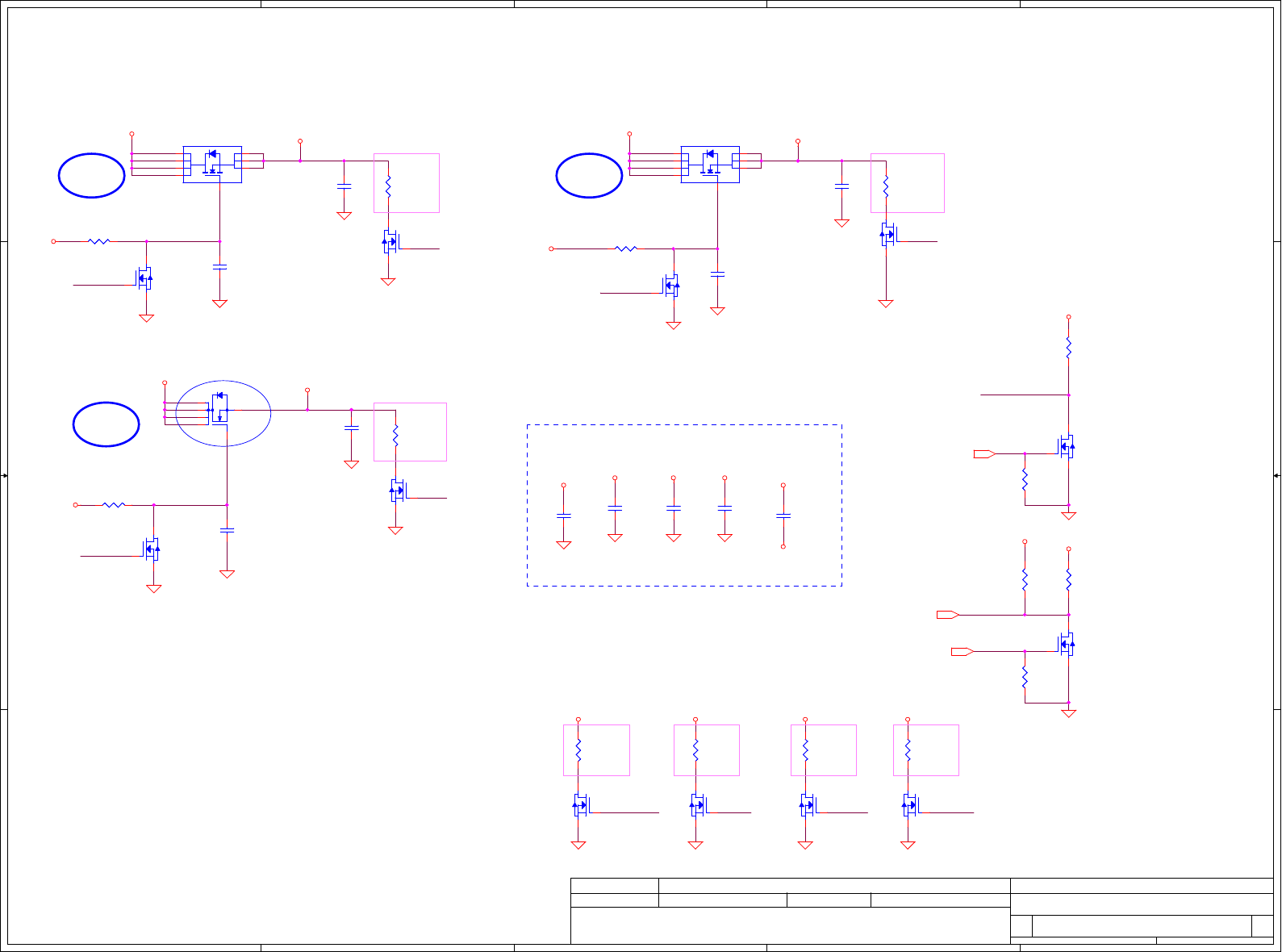Select the resistor in leftmost bottom-row pink box
The height and width of the screenshot is (952, 1282).
(x=578, y=751)
